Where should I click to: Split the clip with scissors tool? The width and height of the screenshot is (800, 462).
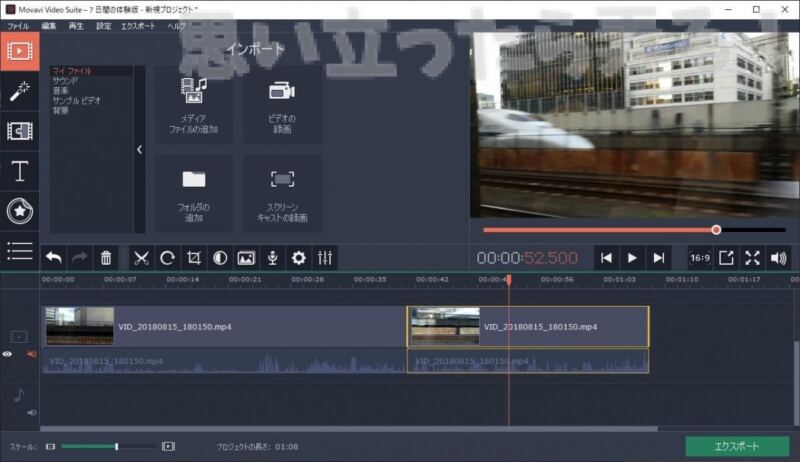coord(141,258)
